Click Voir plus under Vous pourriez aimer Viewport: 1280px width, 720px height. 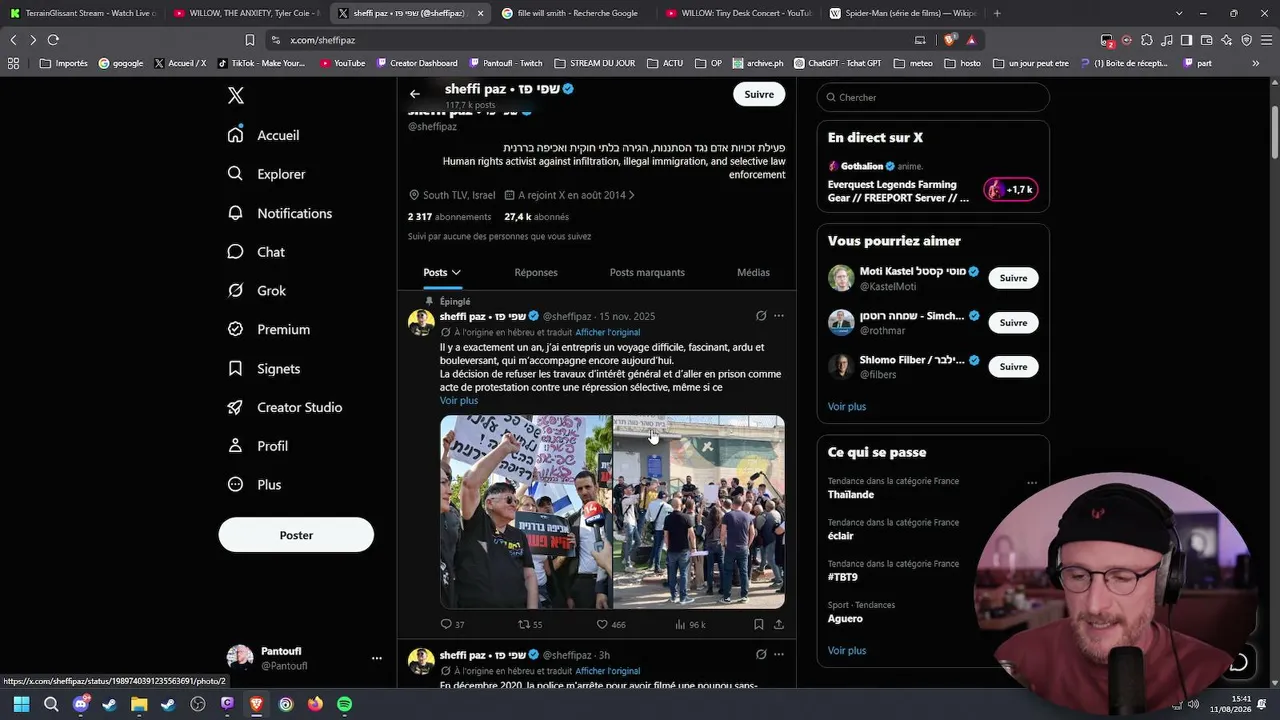847,407
